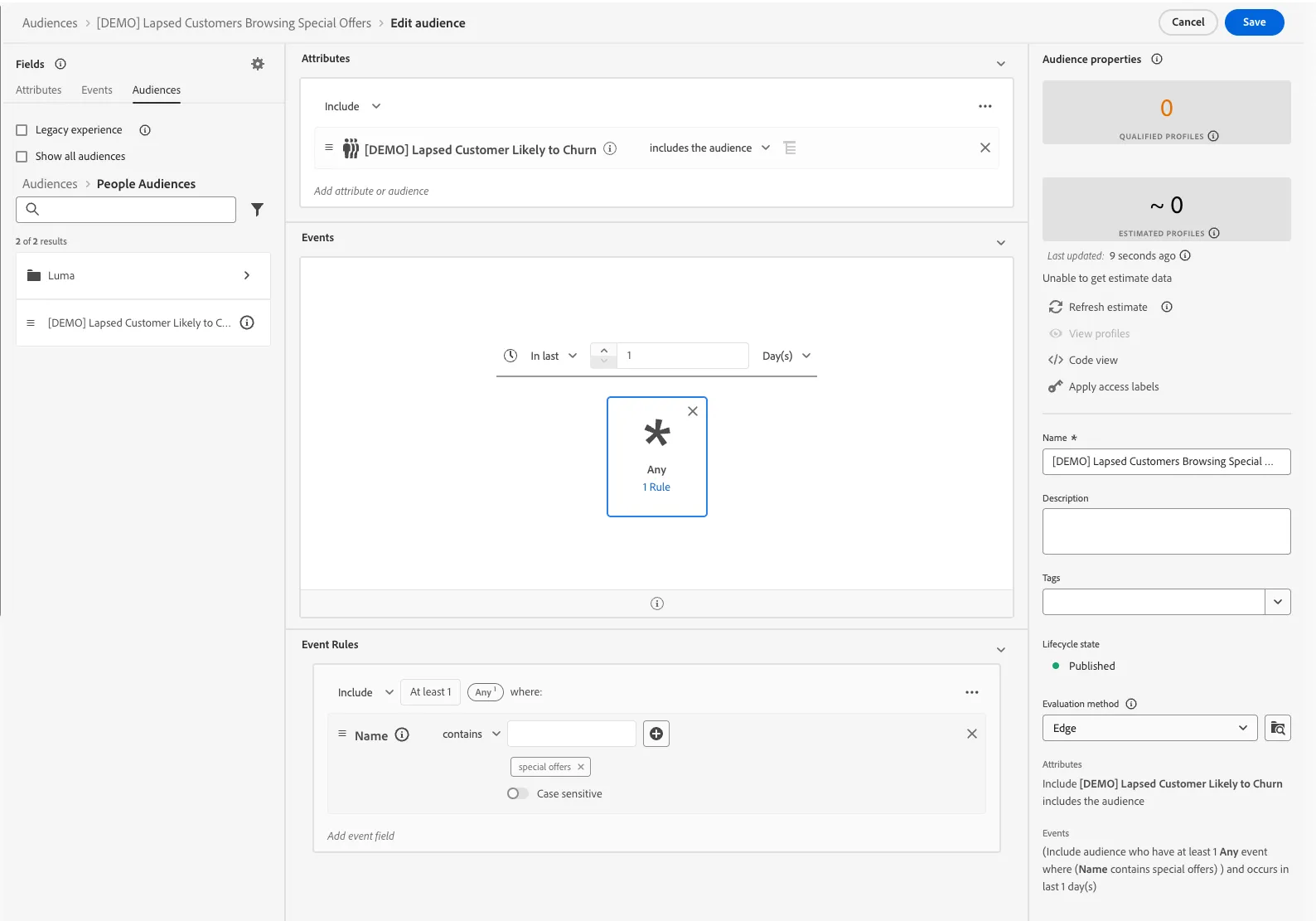
Task: Open the Edge evaluation method dropdown
Action: 1150,728
